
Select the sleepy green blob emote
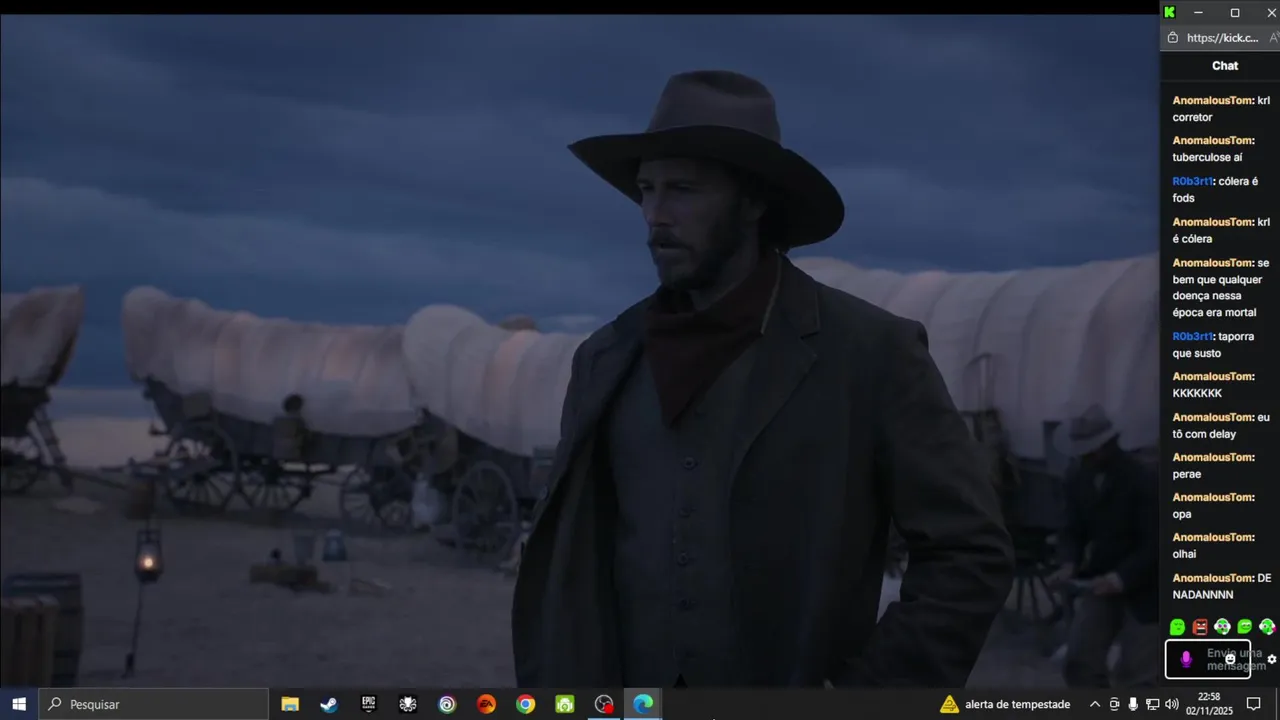click(1178, 627)
